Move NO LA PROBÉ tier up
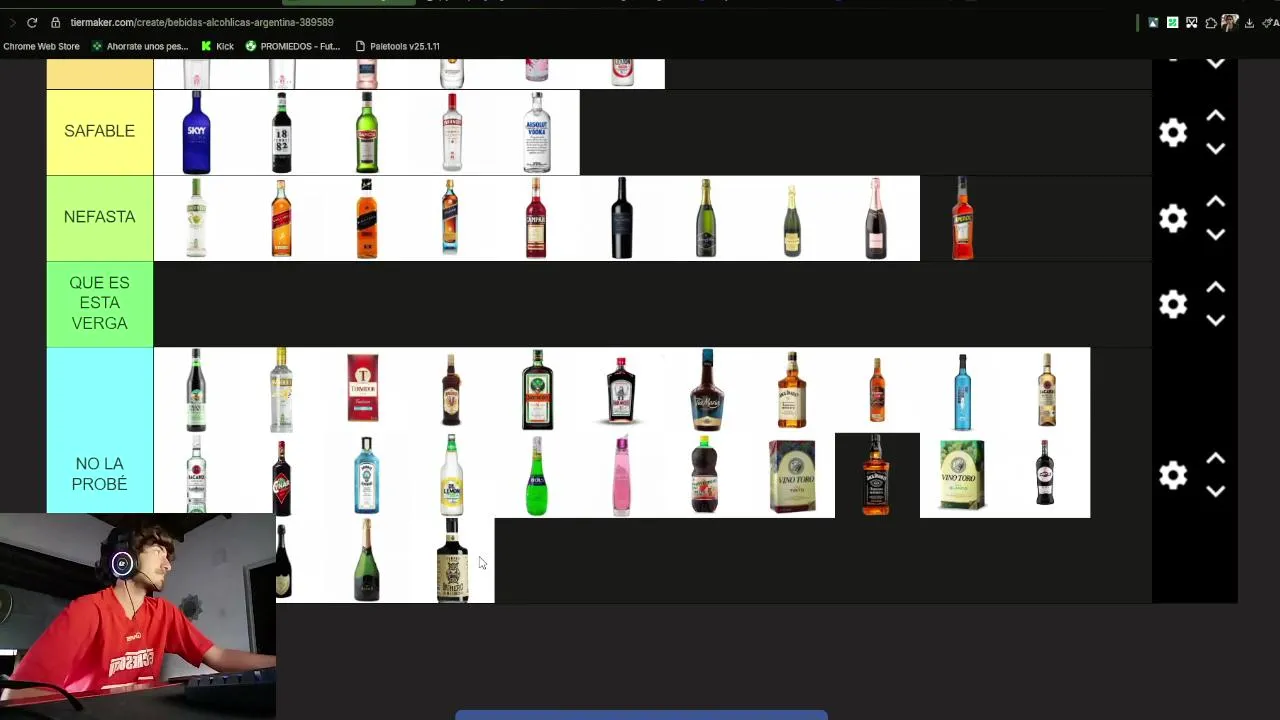The width and height of the screenshot is (1280, 720). click(1215, 459)
